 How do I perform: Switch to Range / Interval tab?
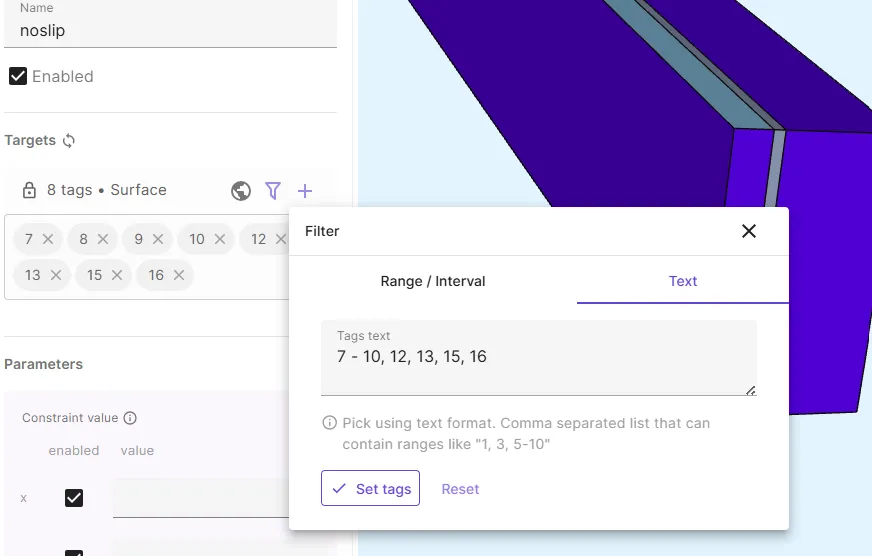(433, 281)
